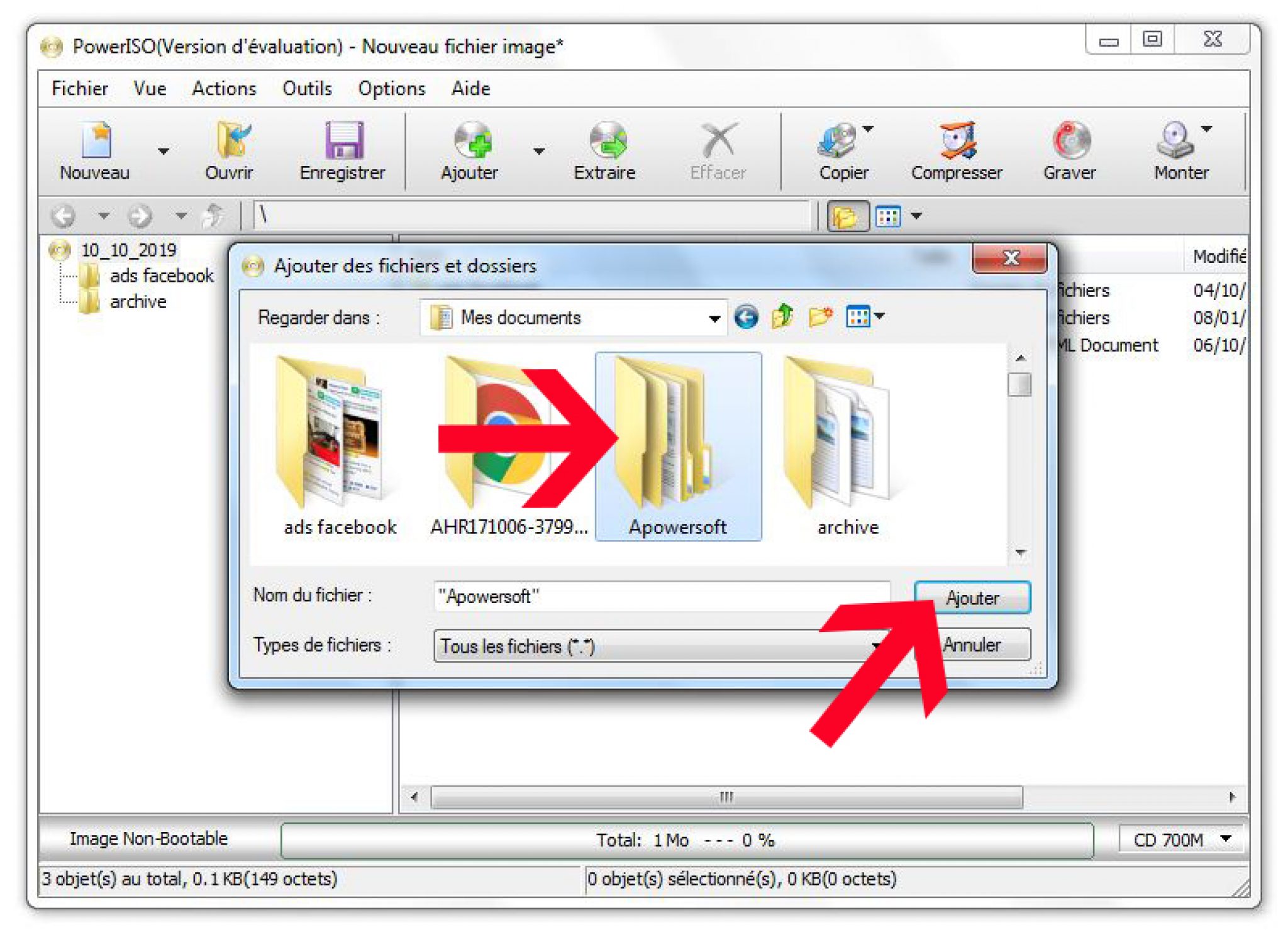Expand the Ajouter toolbar dropdown arrow

click(x=539, y=152)
